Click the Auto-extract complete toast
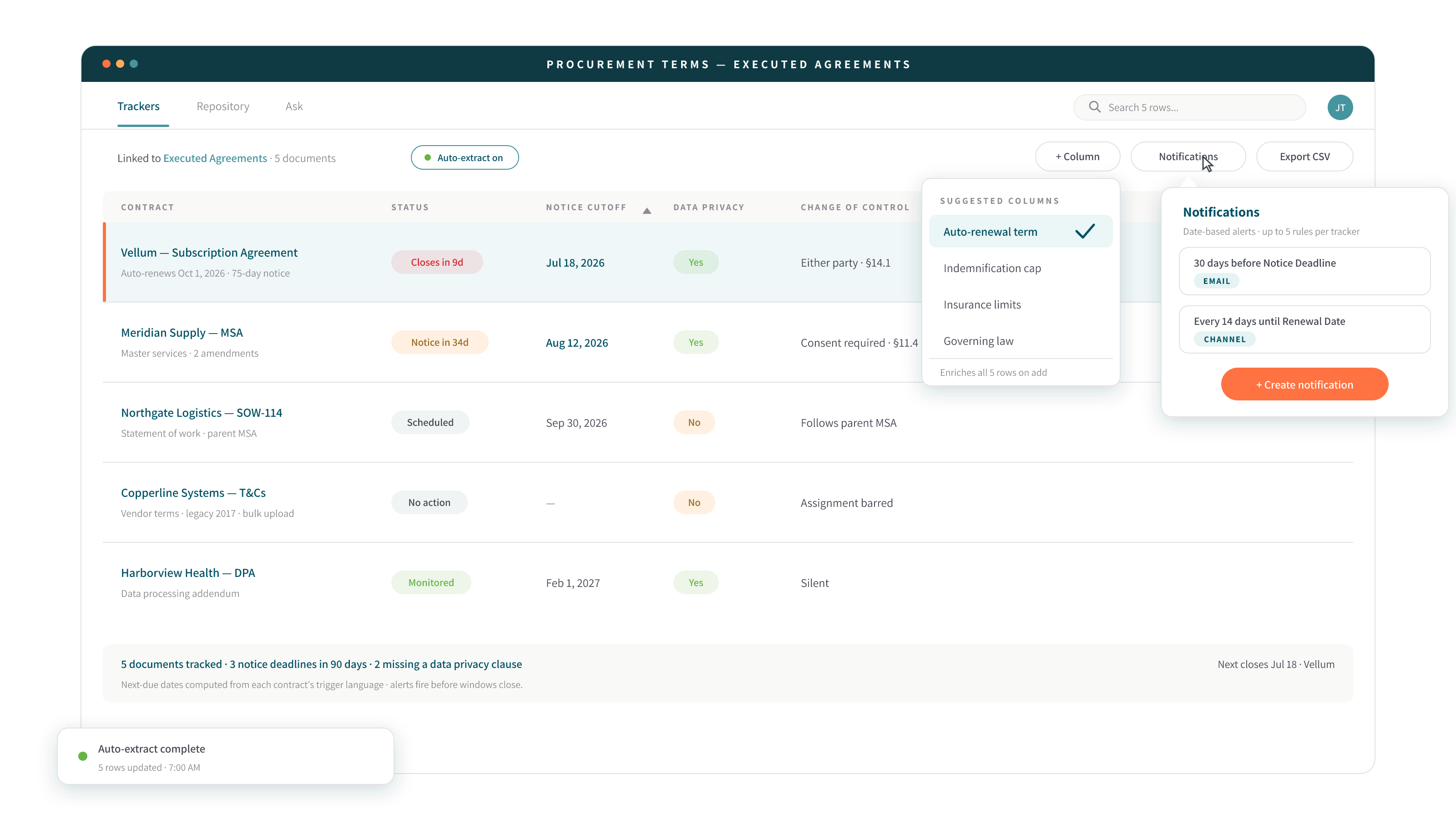The width and height of the screenshot is (1456, 819). pos(226,756)
